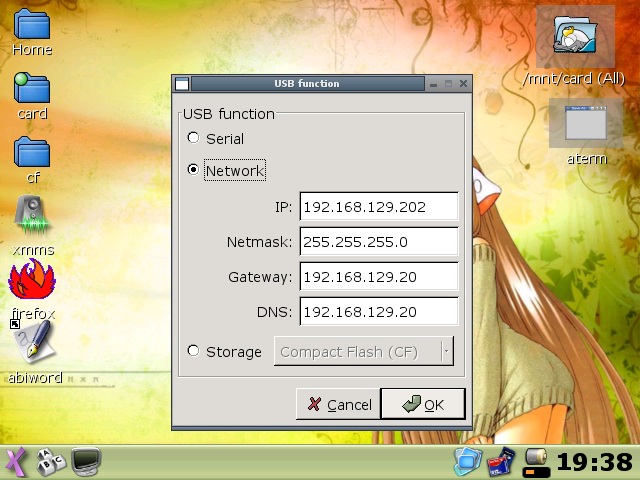
Task: Select the Serial radio button
Action: point(194,138)
